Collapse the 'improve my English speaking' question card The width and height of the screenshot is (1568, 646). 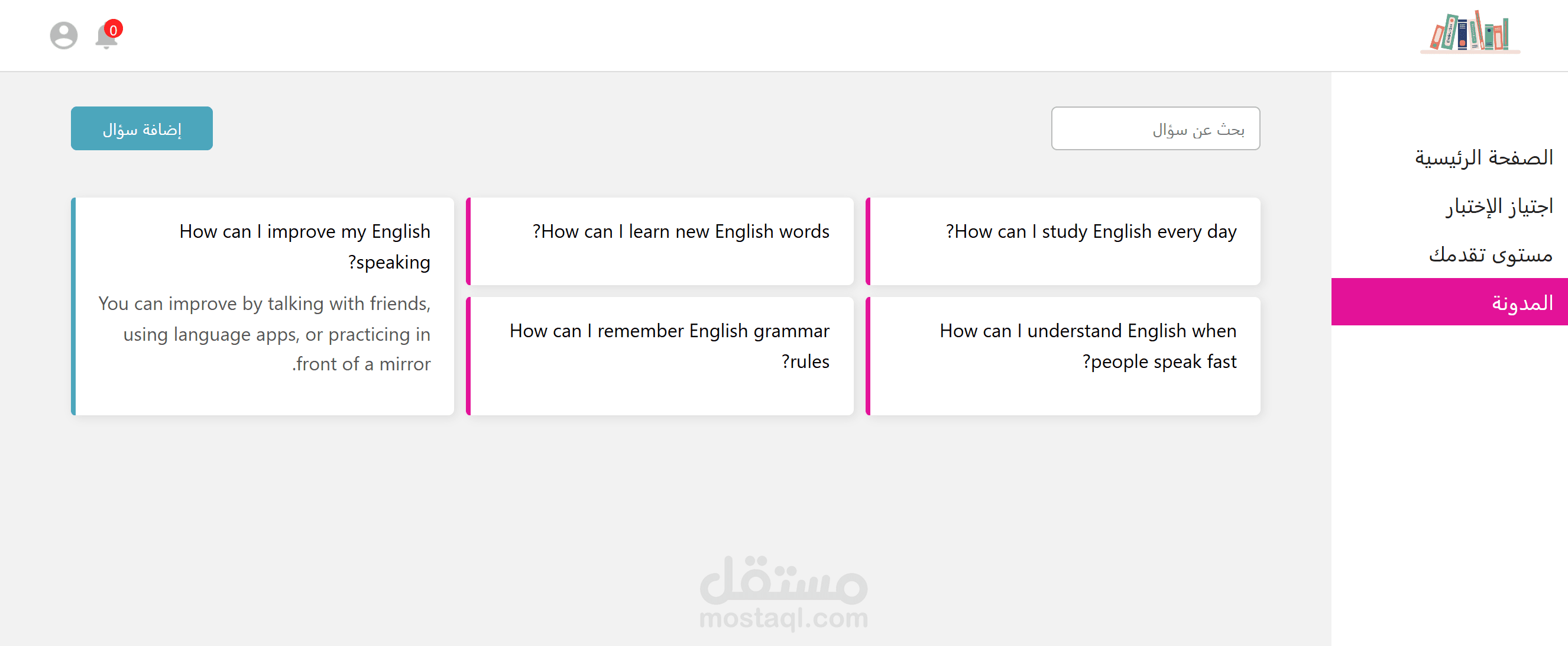(x=304, y=246)
